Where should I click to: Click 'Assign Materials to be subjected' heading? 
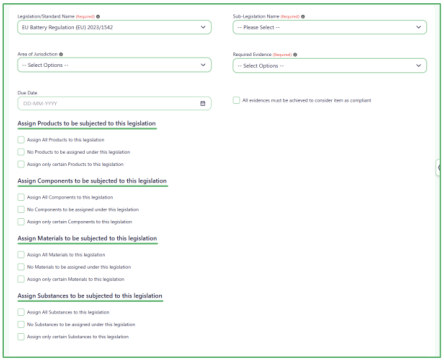[87, 238]
